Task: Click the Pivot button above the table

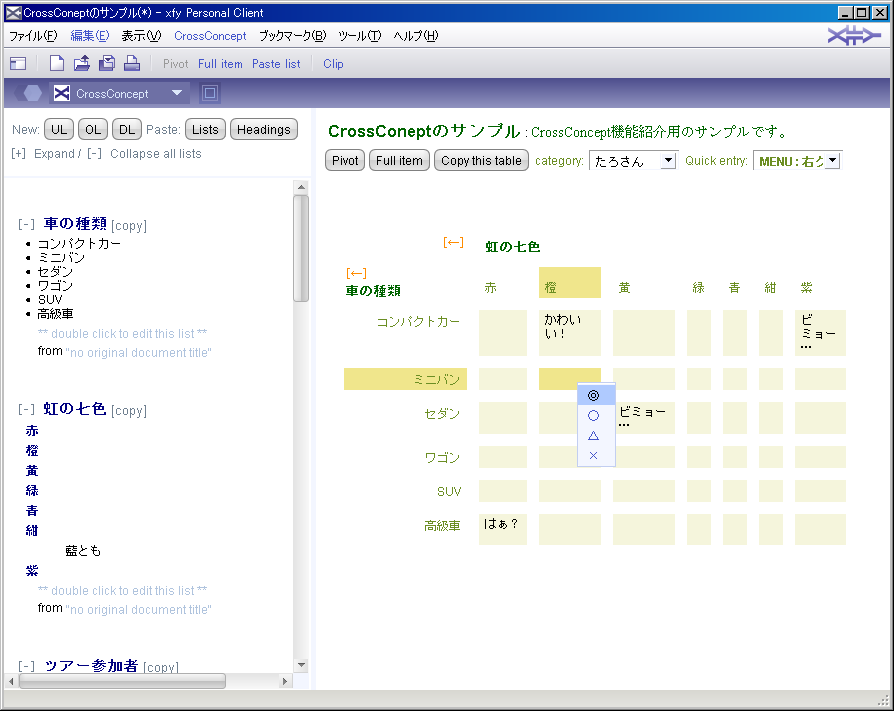Action: (x=345, y=160)
